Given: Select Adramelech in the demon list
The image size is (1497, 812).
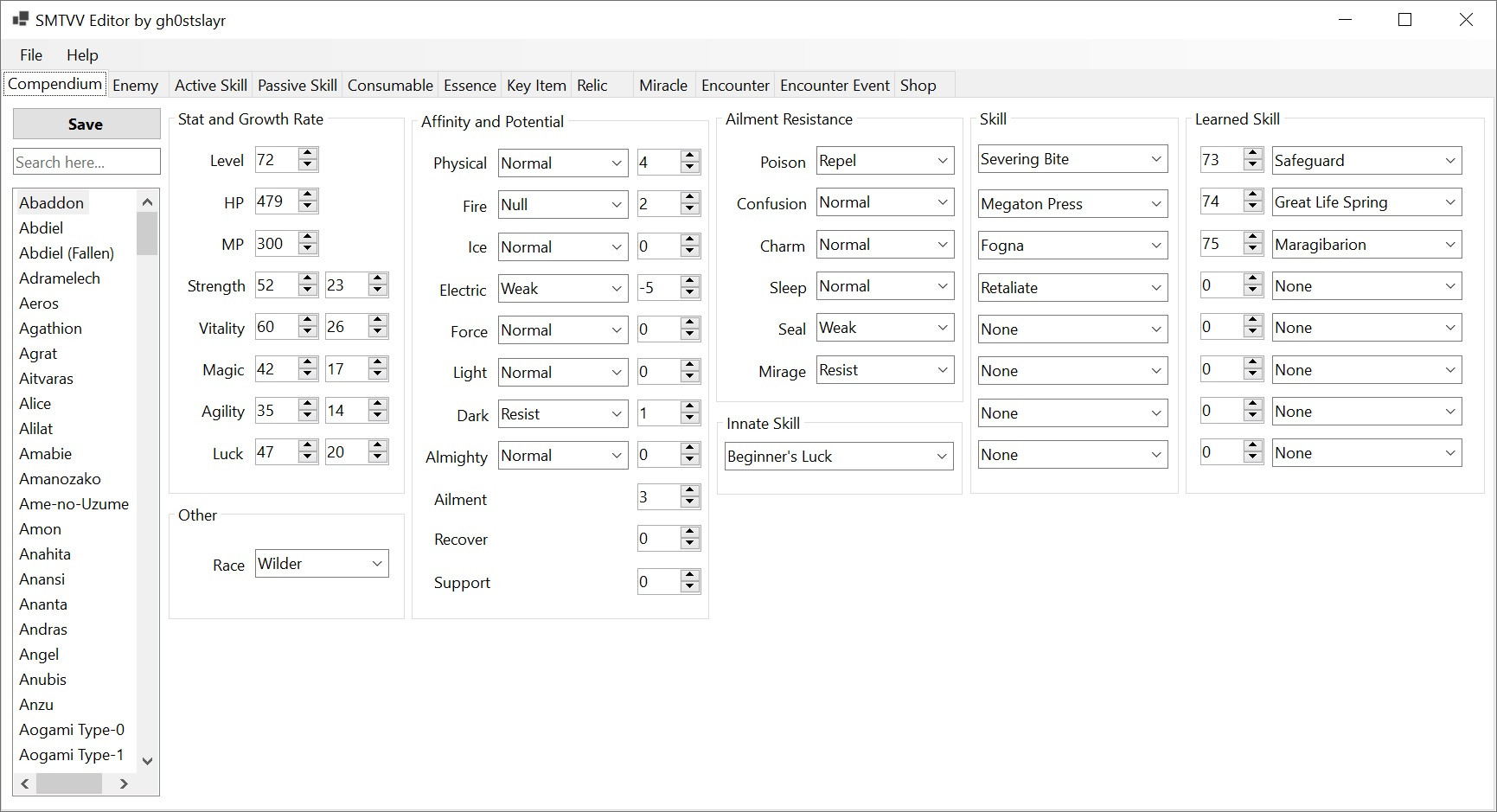Looking at the screenshot, I should [x=60, y=278].
